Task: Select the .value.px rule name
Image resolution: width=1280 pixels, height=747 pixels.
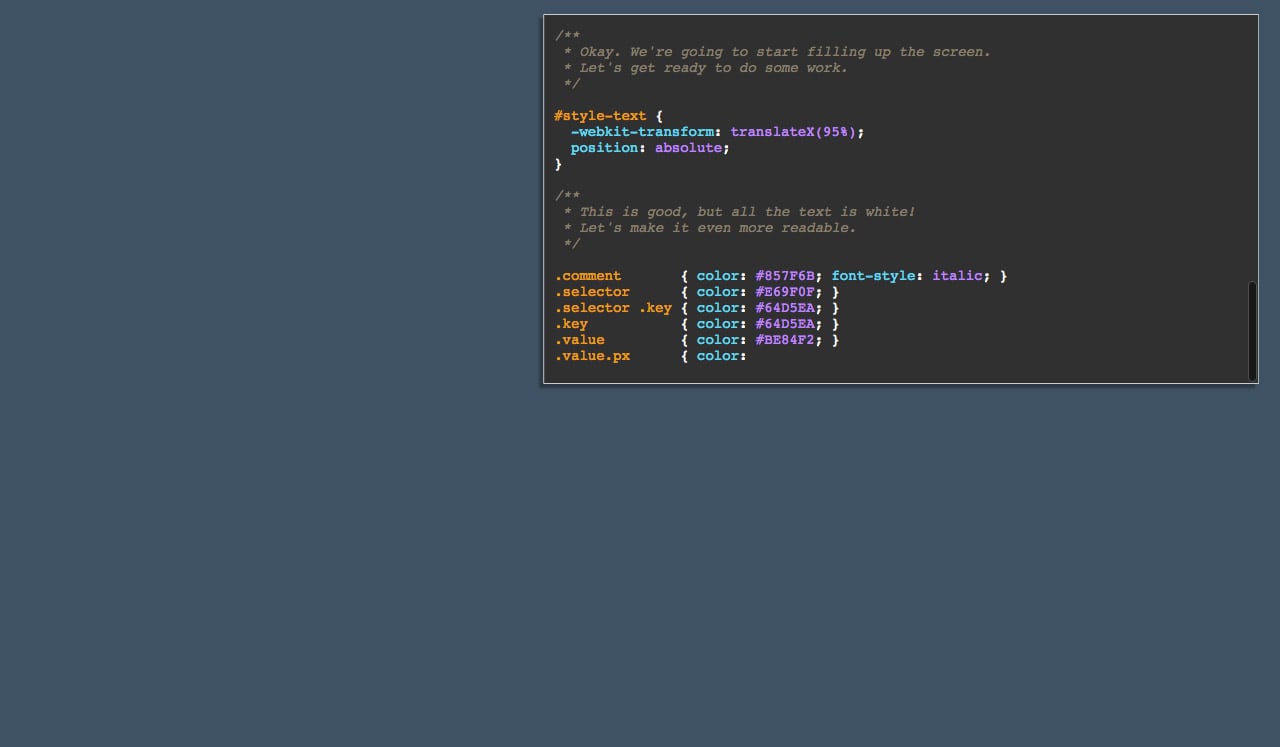Action: point(592,355)
